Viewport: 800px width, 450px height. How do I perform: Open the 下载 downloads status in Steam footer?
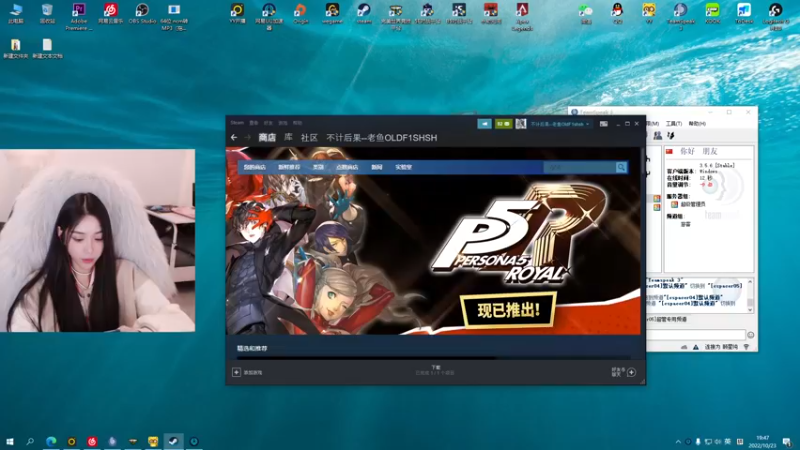tap(435, 370)
